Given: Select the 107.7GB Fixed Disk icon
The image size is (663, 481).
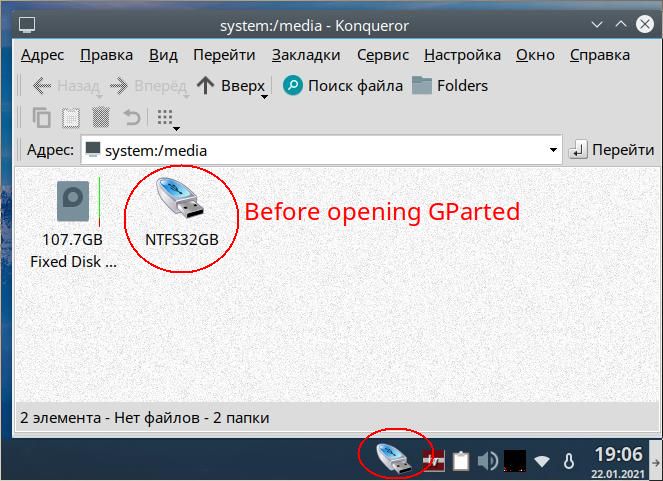Looking at the screenshot, I should (x=73, y=201).
